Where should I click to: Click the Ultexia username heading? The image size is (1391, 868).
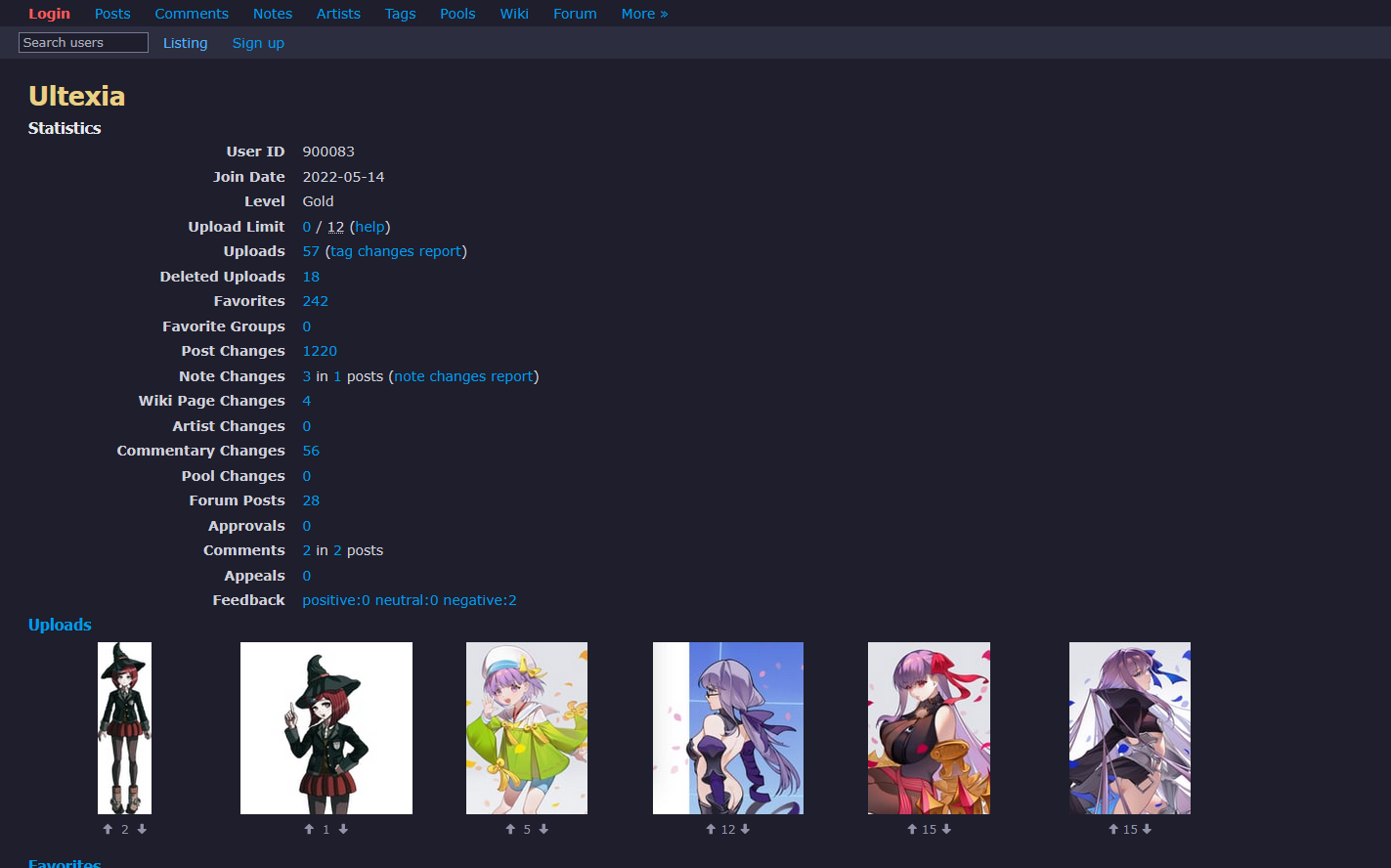(76, 96)
